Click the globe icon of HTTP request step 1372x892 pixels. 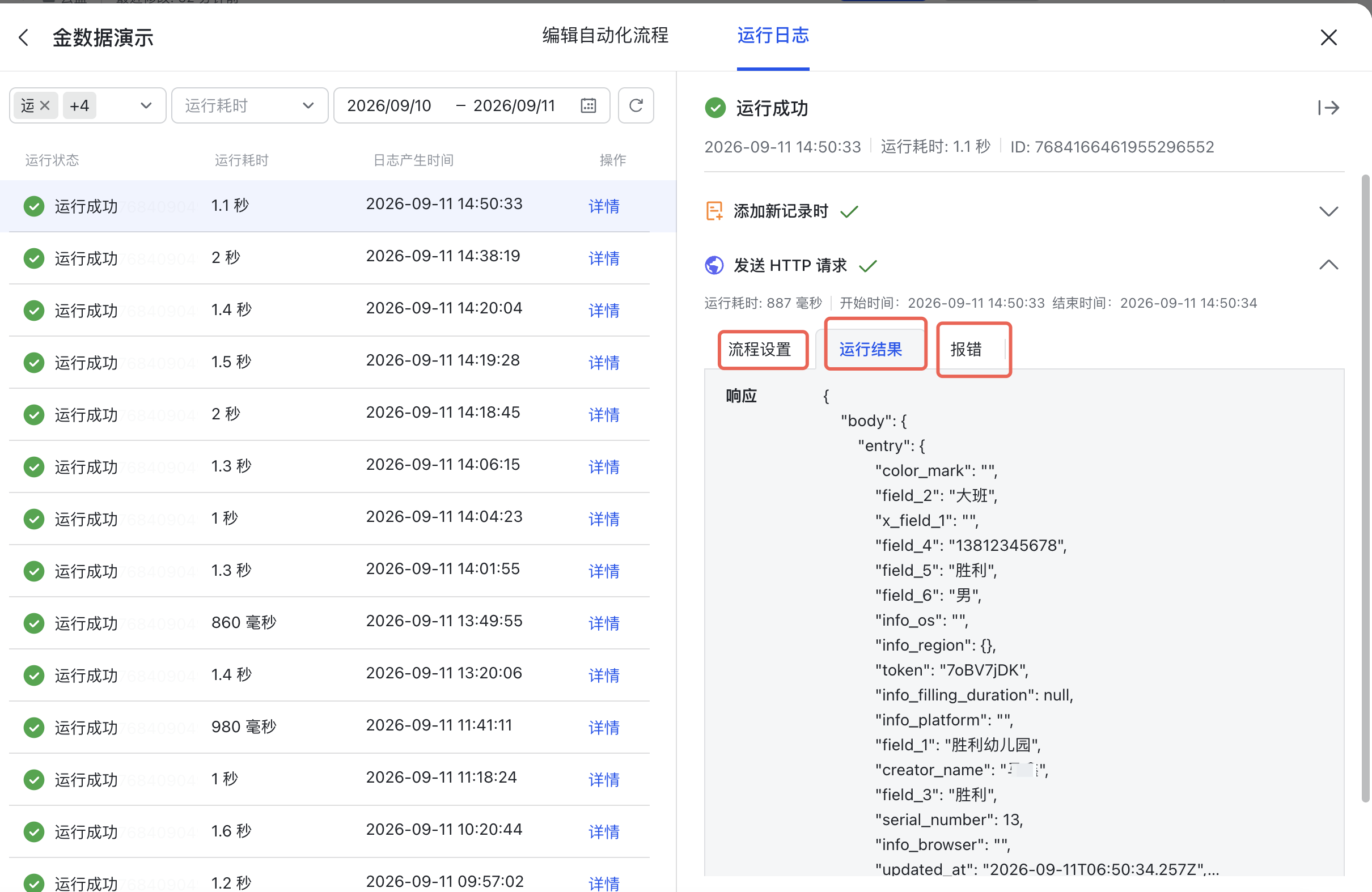[714, 265]
